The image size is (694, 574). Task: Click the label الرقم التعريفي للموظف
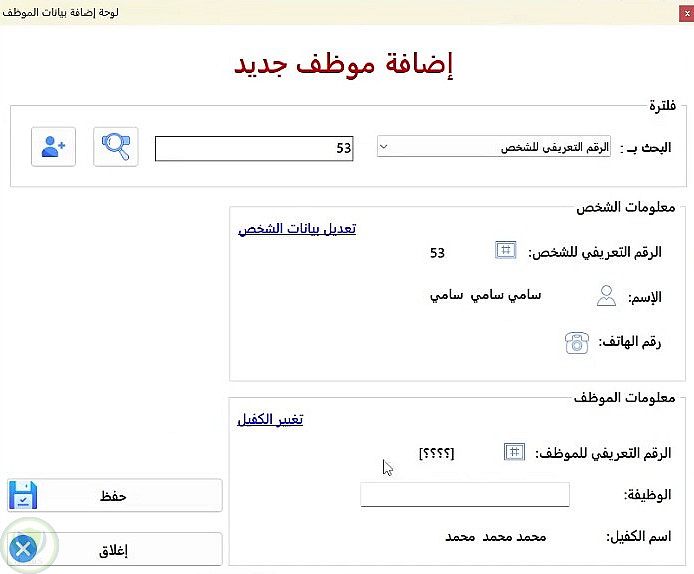pyautogui.click(x=603, y=453)
